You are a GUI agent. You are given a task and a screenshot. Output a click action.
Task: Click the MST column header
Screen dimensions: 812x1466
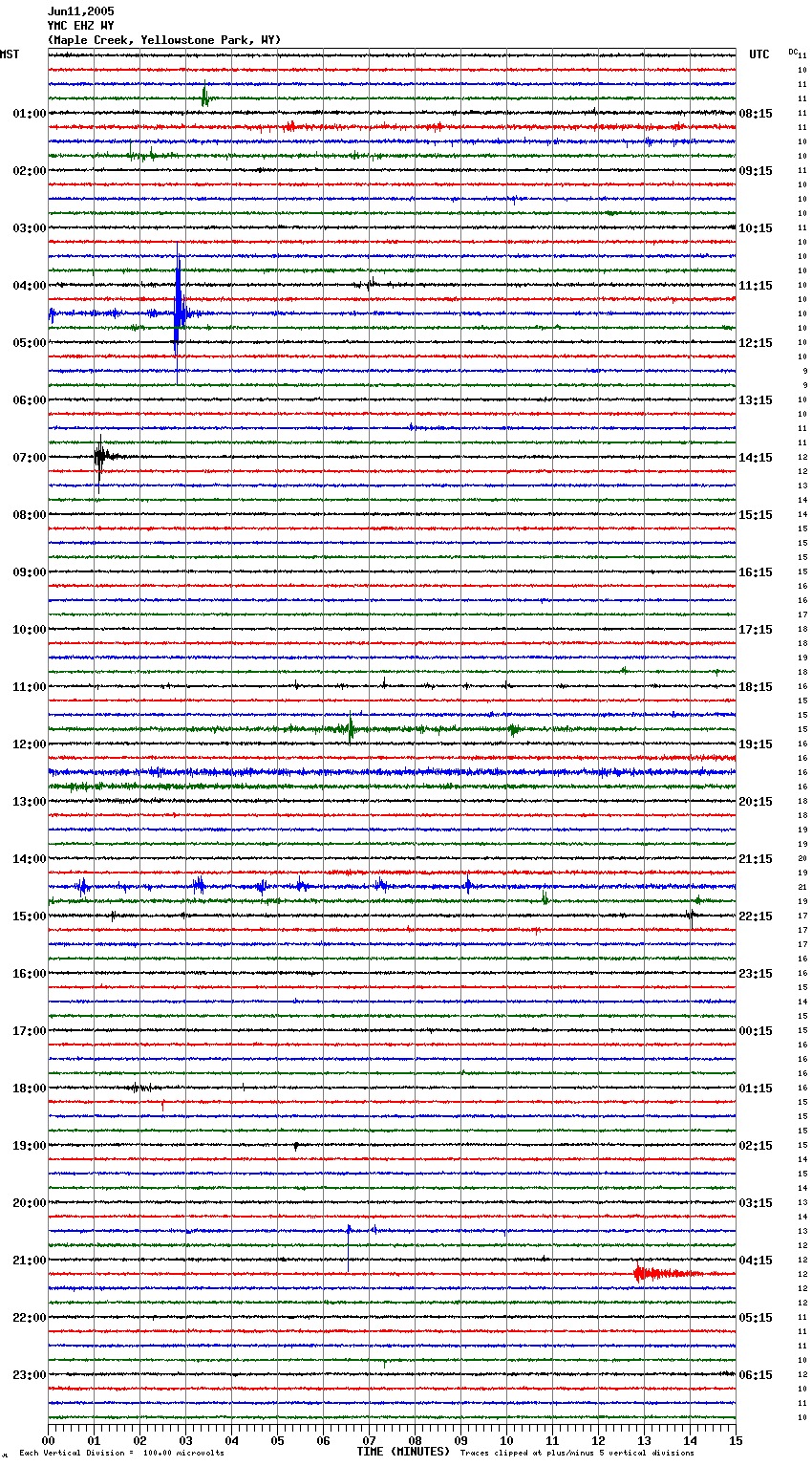(x=10, y=54)
